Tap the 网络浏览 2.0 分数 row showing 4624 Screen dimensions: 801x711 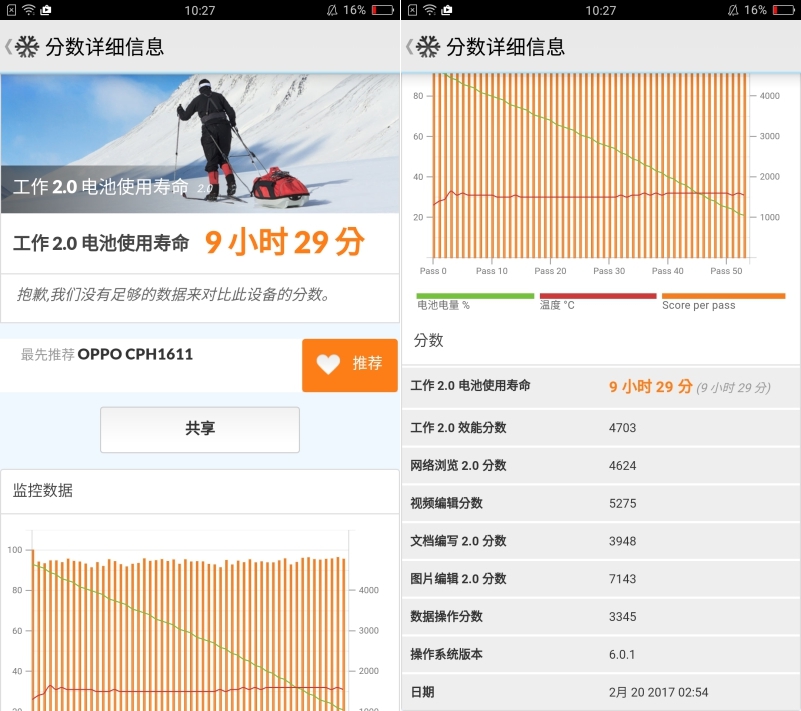click(601, 465)
